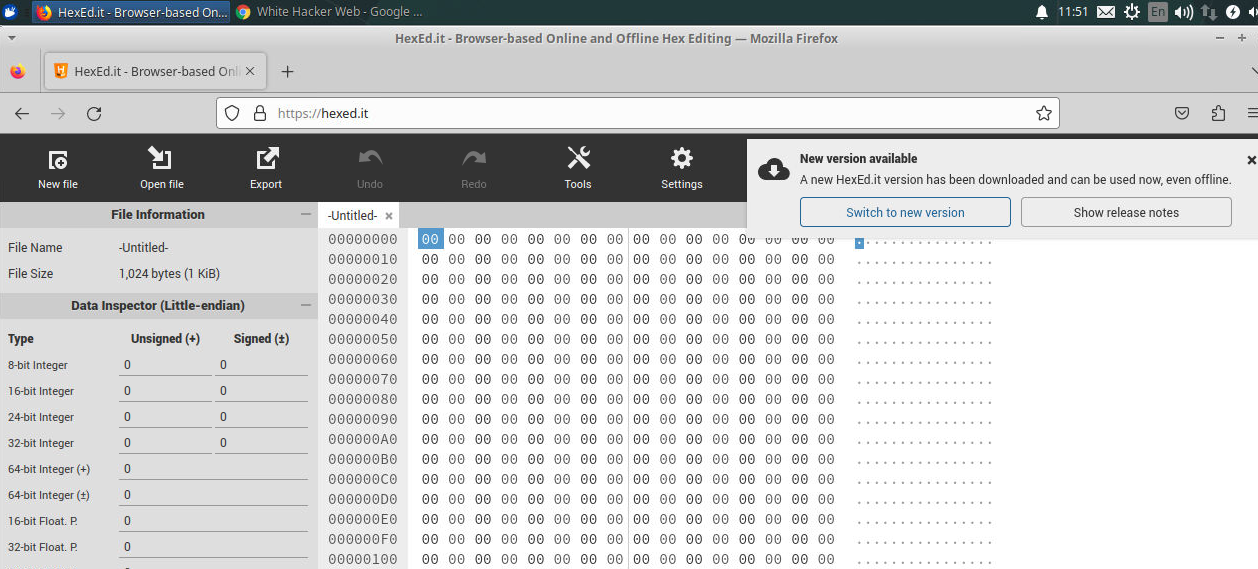The image size is (1258, 569).
Task: Collapse the Data Inspector panel
Action: point(306,305)
